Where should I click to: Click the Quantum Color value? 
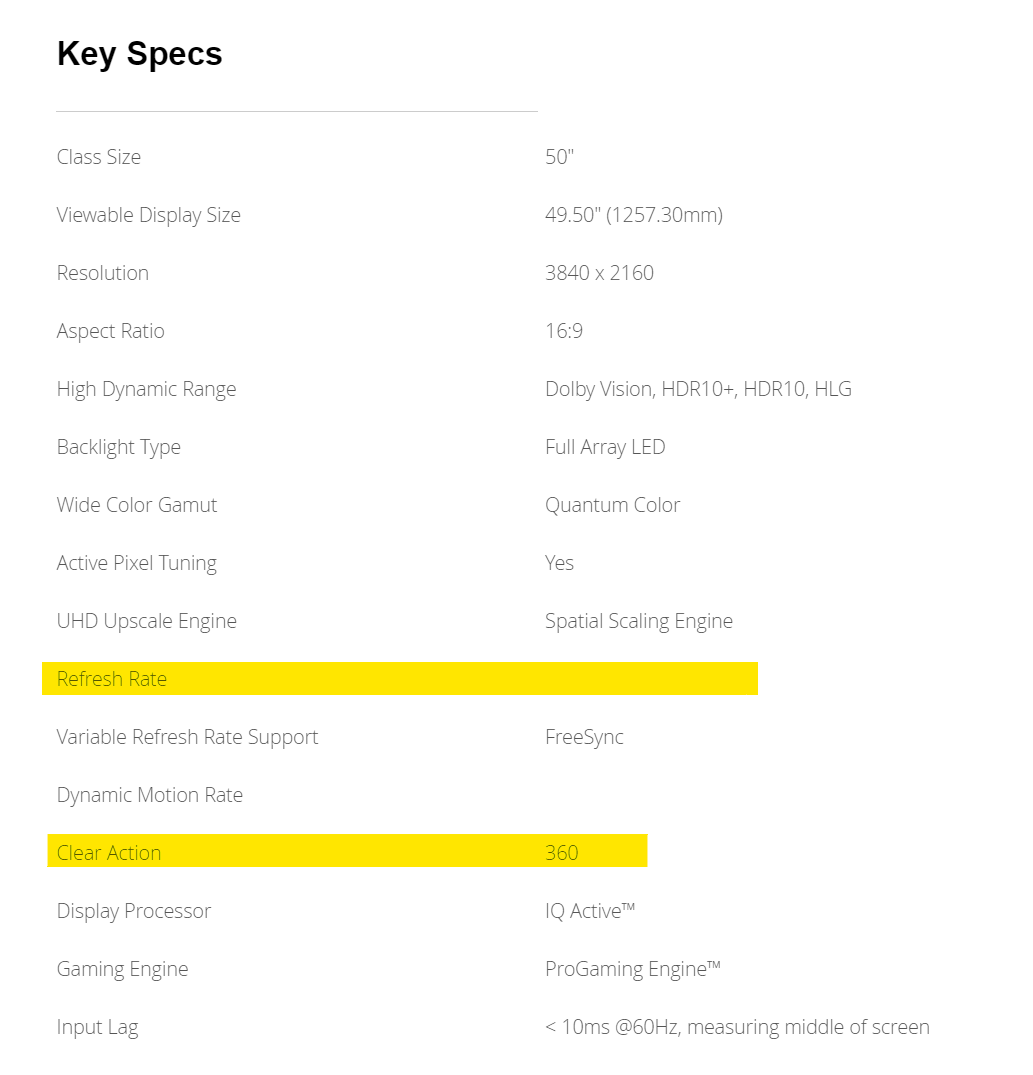[612, 505]
